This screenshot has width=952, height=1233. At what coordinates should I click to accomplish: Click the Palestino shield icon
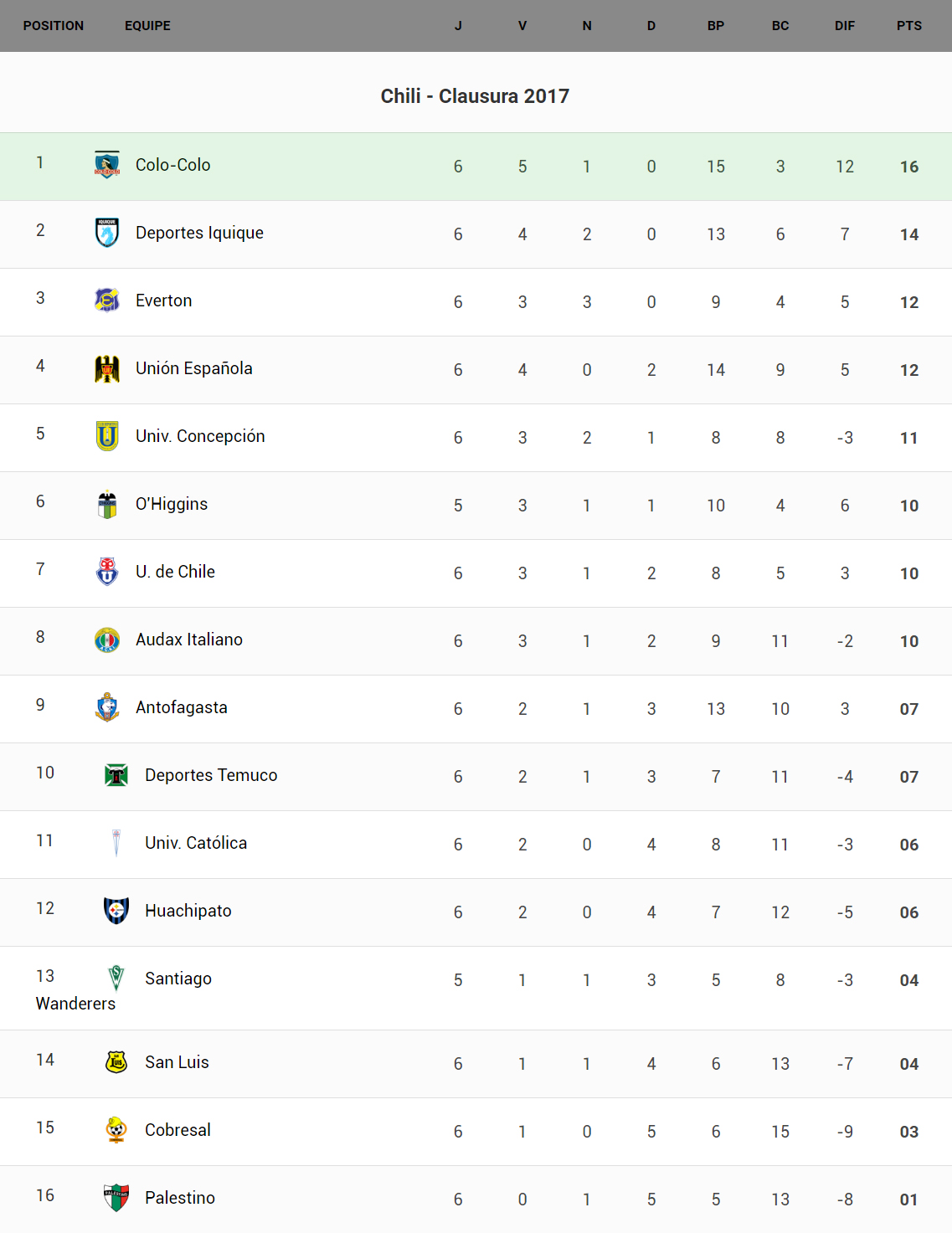[116, 1198]
